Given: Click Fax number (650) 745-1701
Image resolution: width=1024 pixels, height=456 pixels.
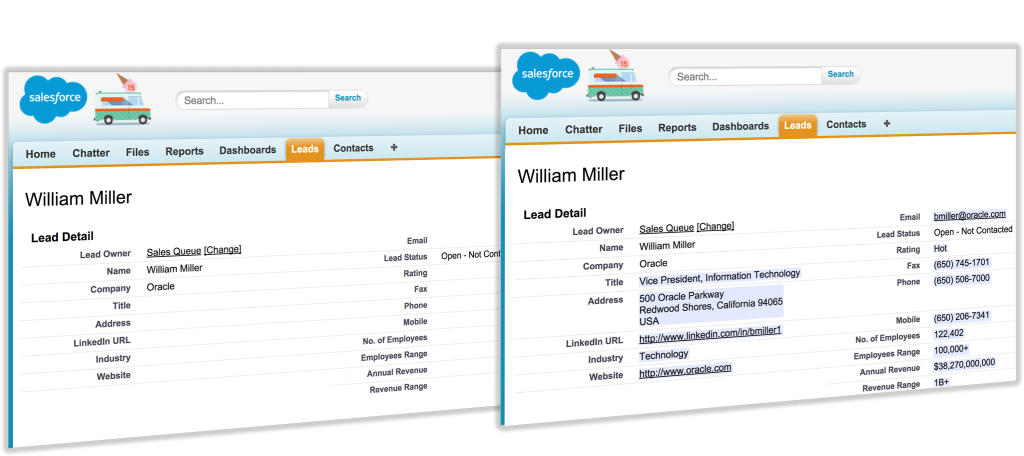Looking at the screenshot, I should (x=961, y=263).
